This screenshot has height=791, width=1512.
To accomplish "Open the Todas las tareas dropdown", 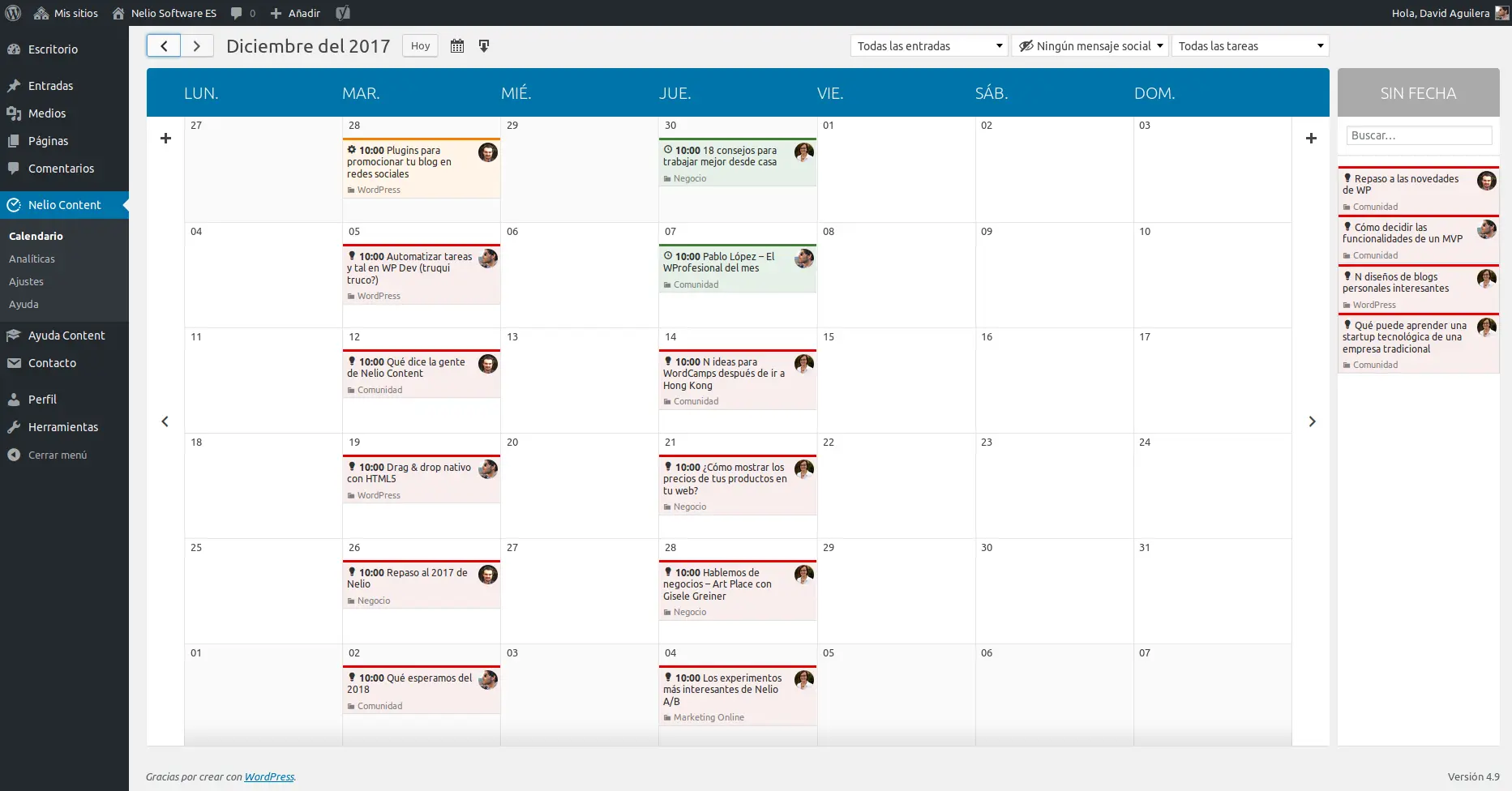I will click(1249, 46).
